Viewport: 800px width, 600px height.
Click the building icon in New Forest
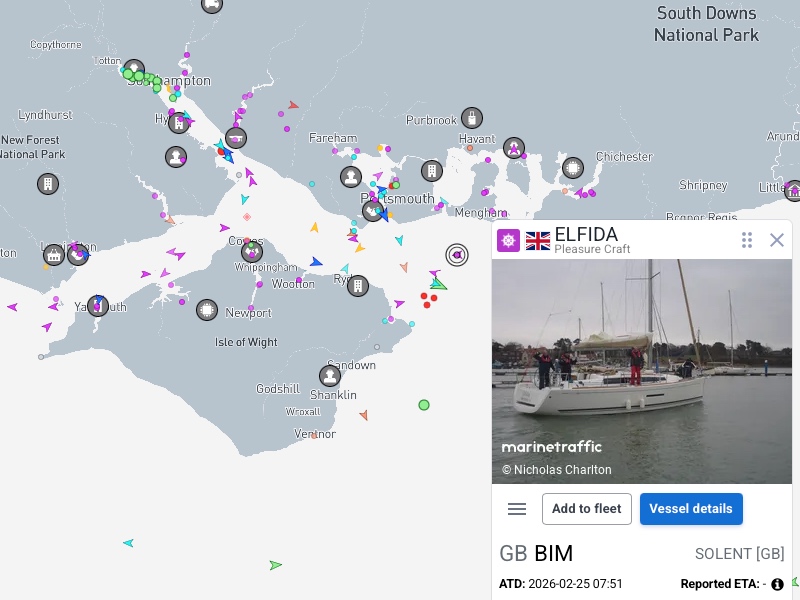tap(48, 184)
